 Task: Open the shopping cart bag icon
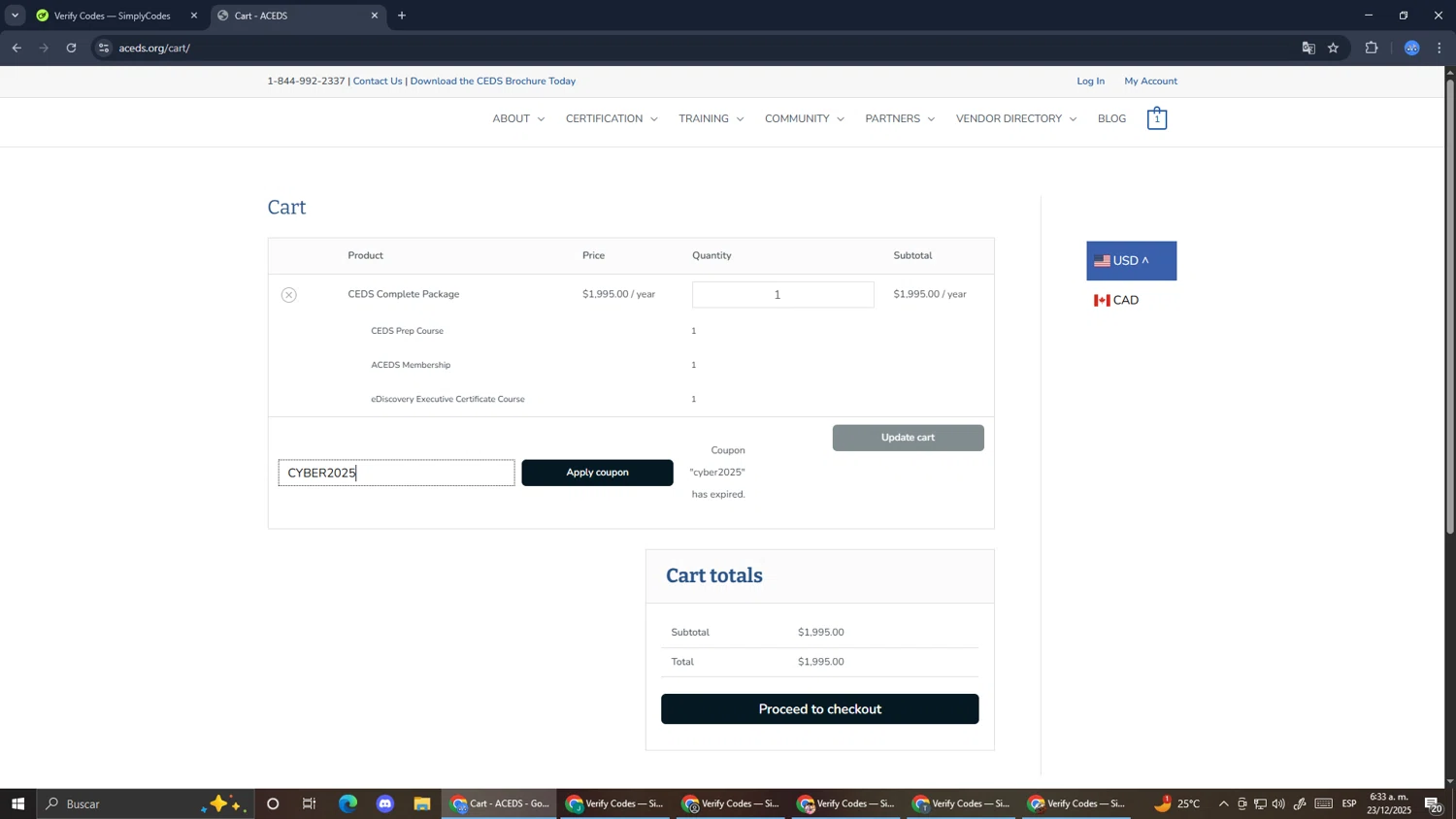click(x=1156, y=119)
